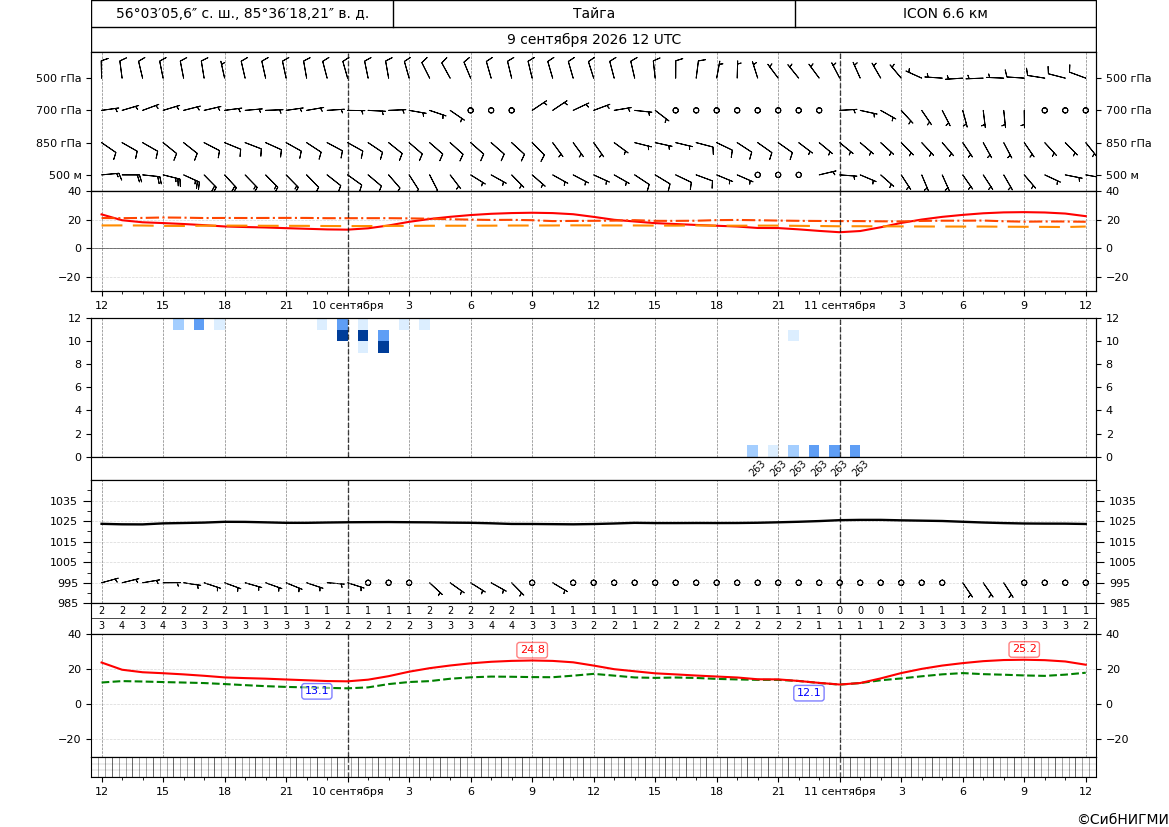Click the dark blue precipitation cell at 10 сентября

point(342,336)
